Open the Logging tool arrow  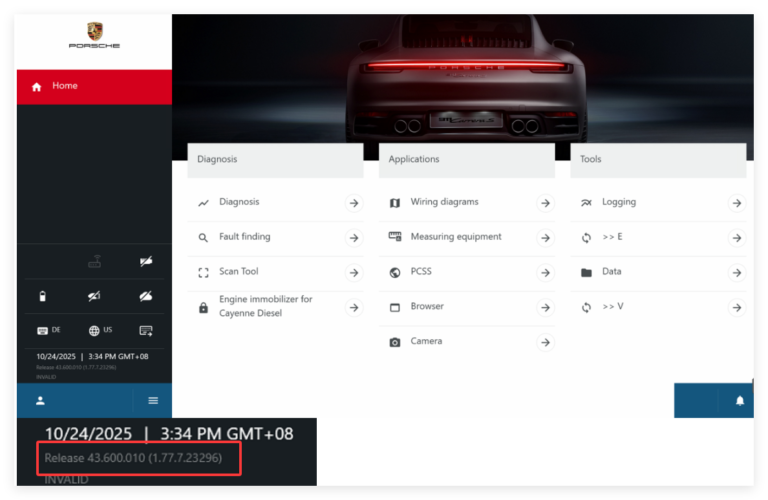click(736, 203)
